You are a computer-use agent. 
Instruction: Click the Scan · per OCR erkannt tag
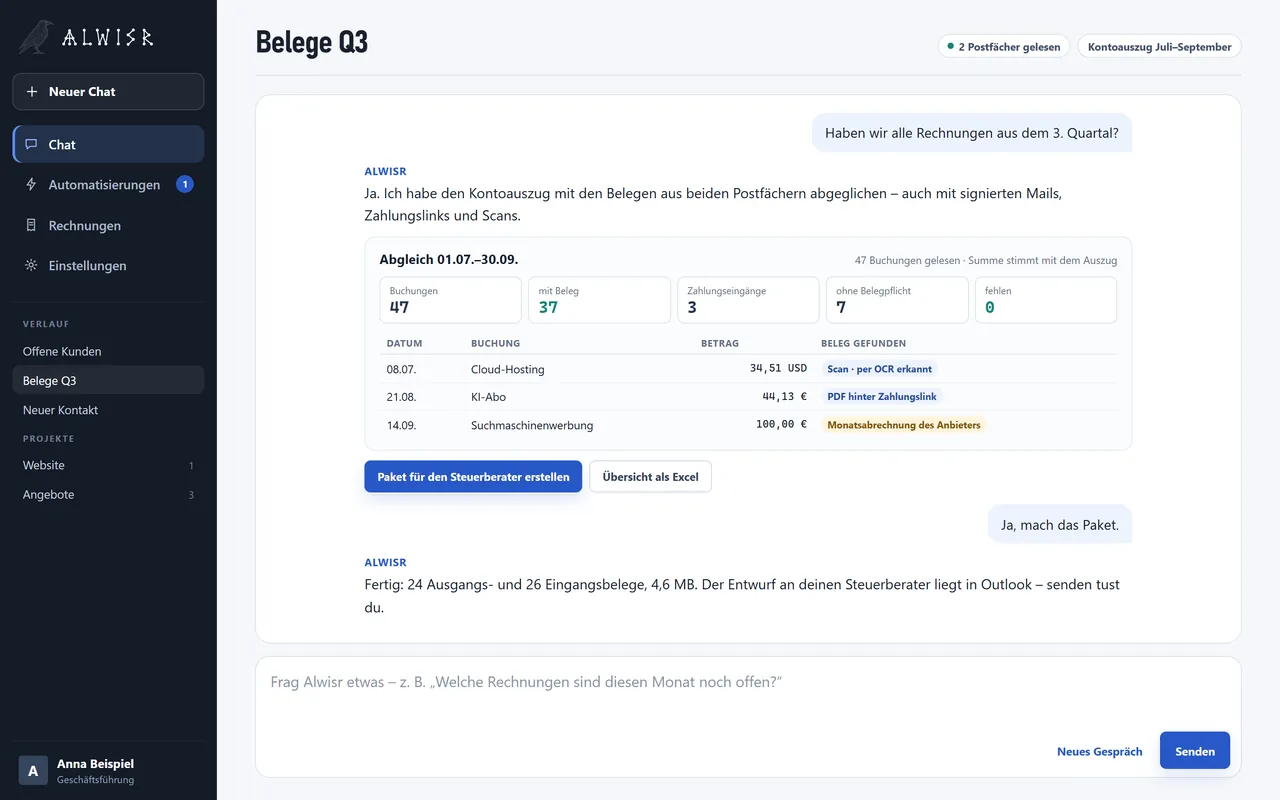pyautogui.click(x=880, y=369)
